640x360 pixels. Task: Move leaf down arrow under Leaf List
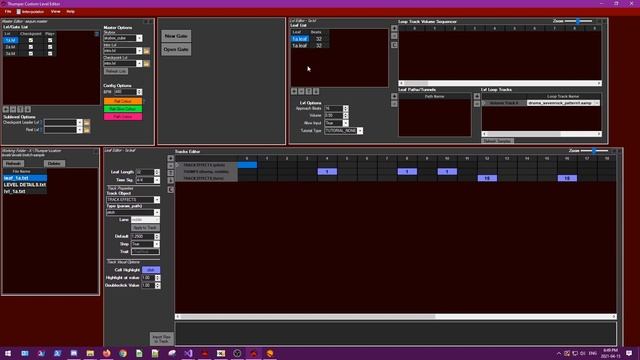(316, 91)
